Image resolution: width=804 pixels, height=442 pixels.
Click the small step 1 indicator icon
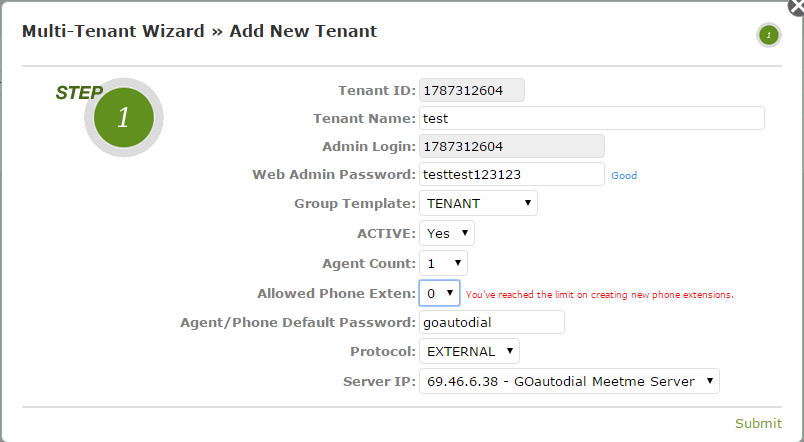click(768, 35)
